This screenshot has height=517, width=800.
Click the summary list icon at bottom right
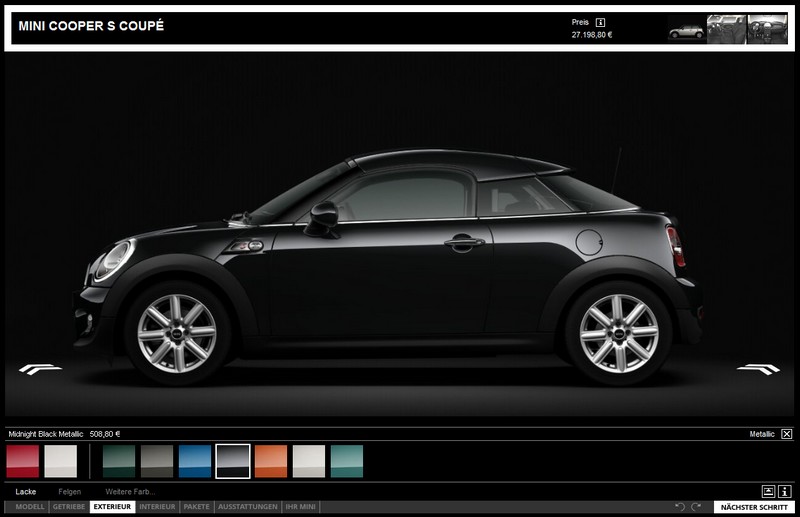click(768, 491)
